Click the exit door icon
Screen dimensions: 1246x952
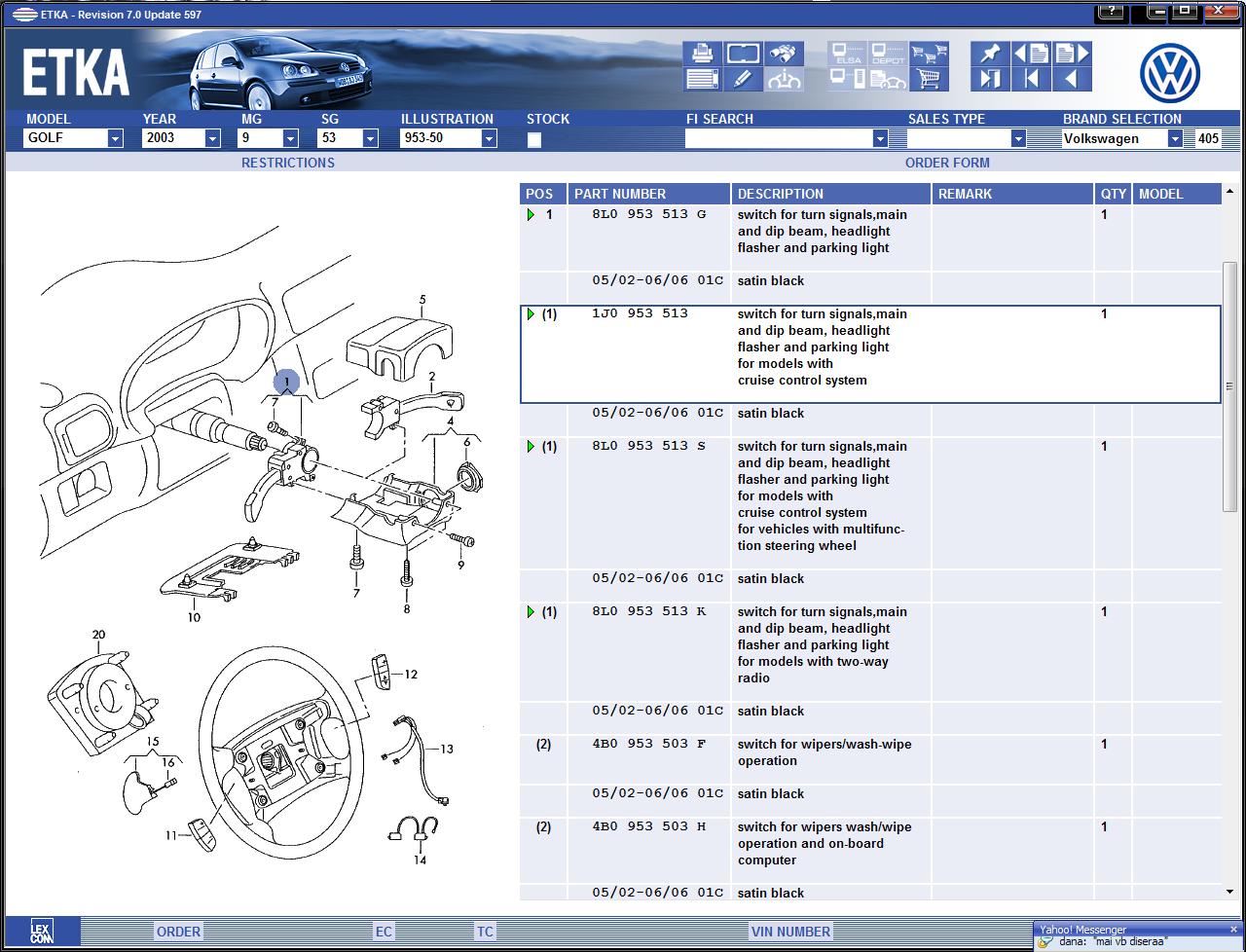tap(990, 80)
